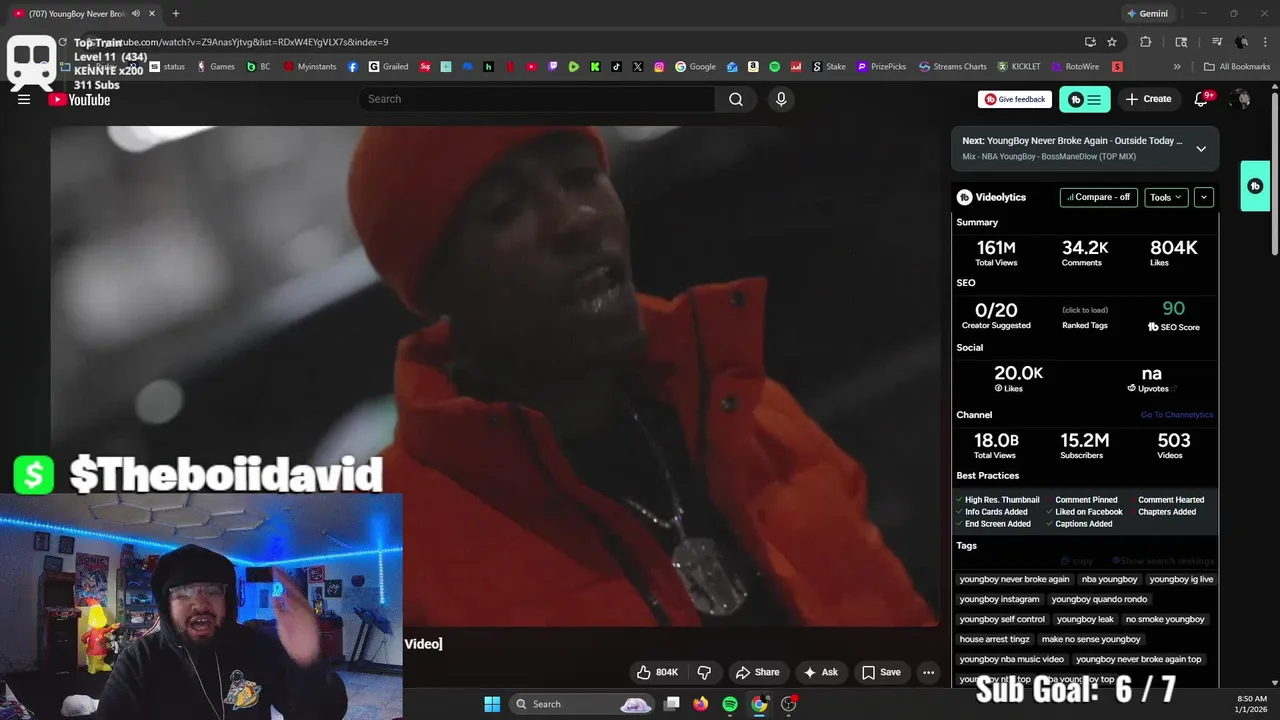1280x720 pixels.
Task: Click the magnifier search button
Action: coord(736,99)
